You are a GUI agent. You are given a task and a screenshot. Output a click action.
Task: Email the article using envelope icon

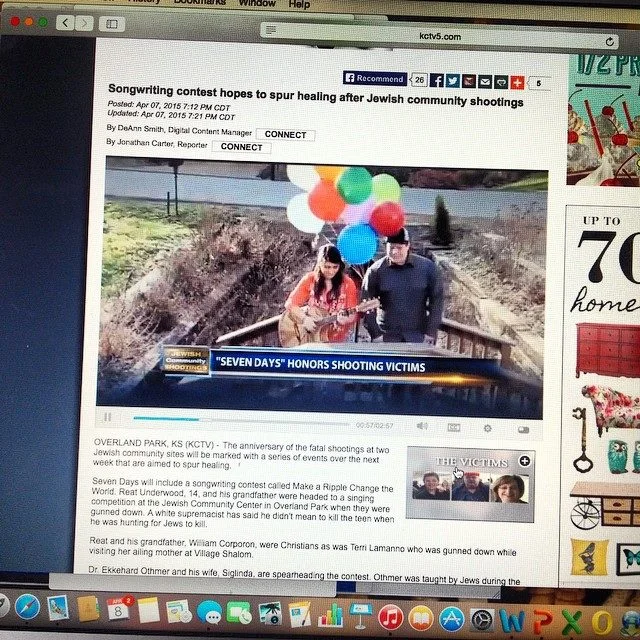click(x=484, y=82)
